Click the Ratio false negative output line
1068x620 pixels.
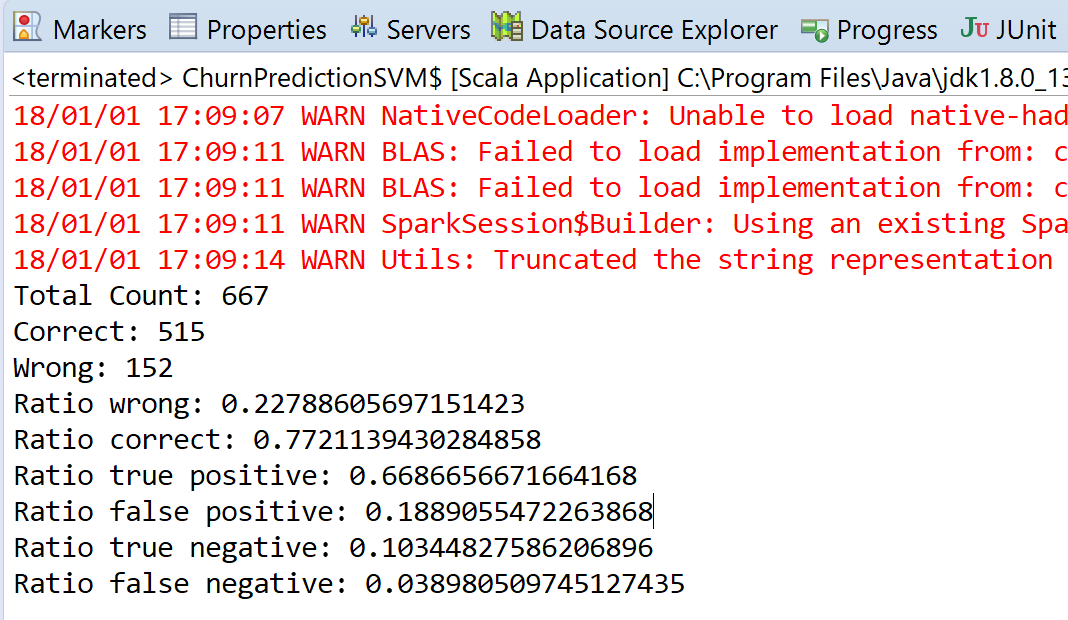point(349,584)
